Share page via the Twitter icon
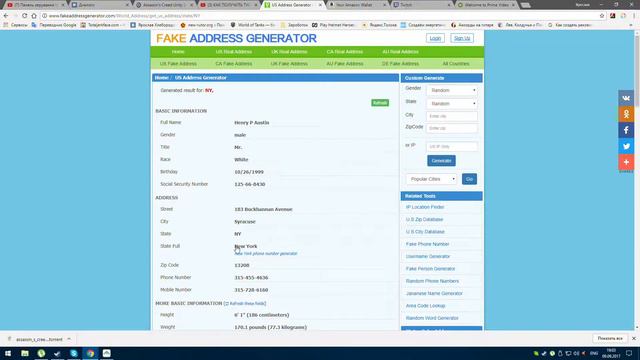 pos(626,146)
